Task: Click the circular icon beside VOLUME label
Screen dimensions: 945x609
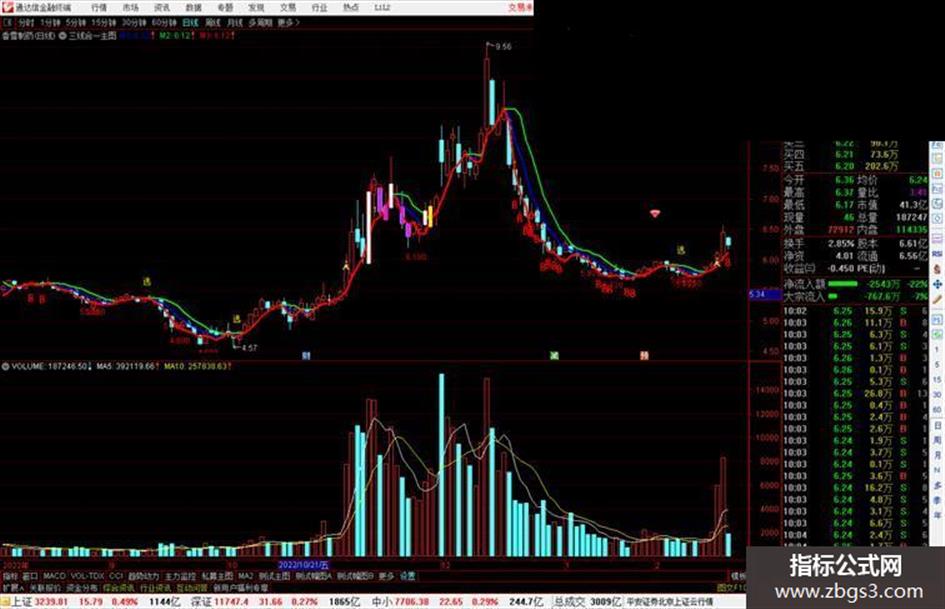Action: click(x=5, y=366)
